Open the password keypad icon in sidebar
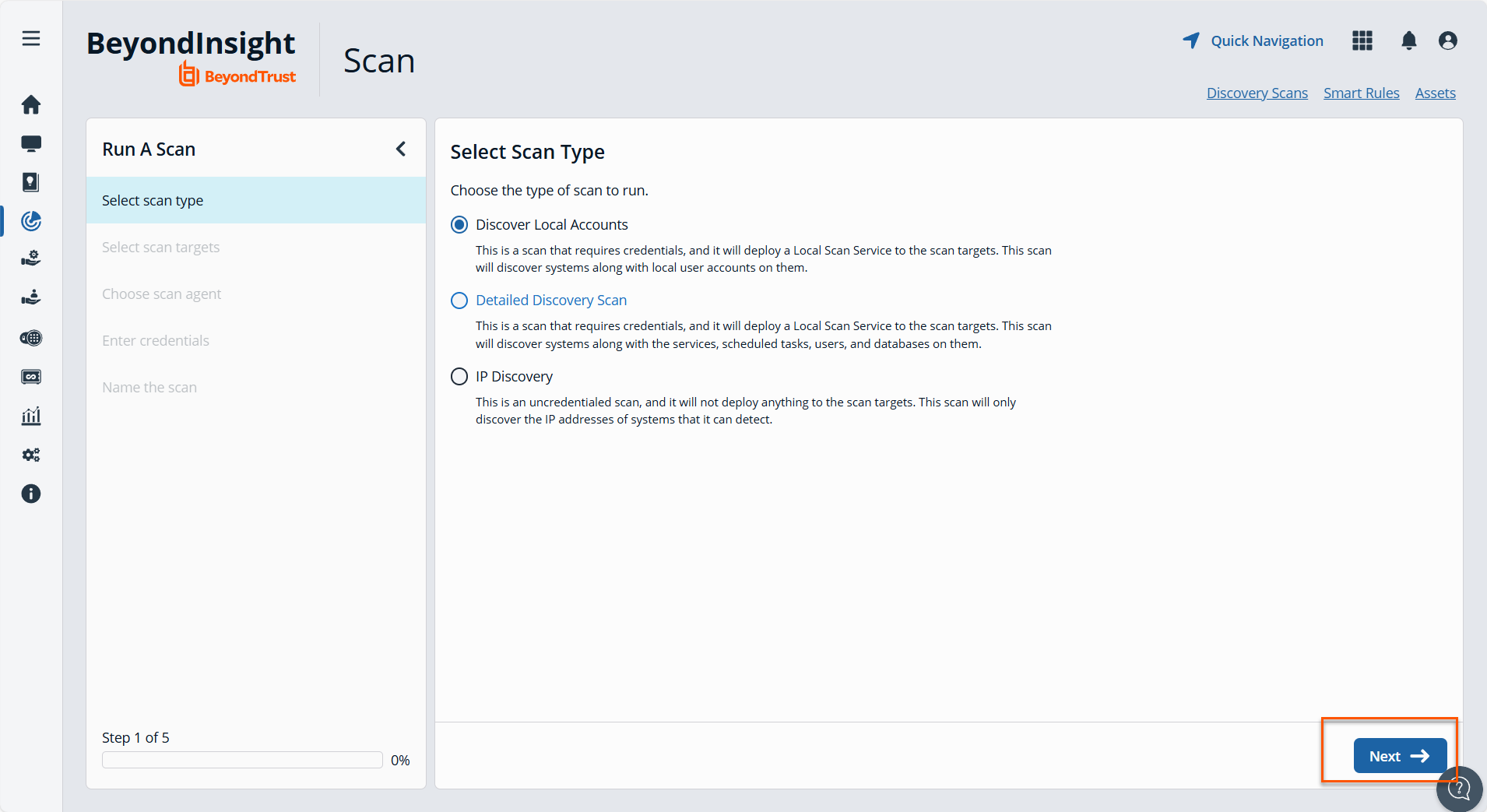The width and height of the screenshot is (1487, 812). coord(31,338)
